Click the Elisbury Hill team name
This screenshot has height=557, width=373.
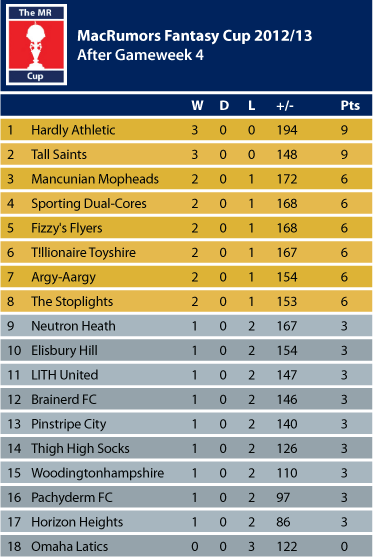(x=64, y=351)
